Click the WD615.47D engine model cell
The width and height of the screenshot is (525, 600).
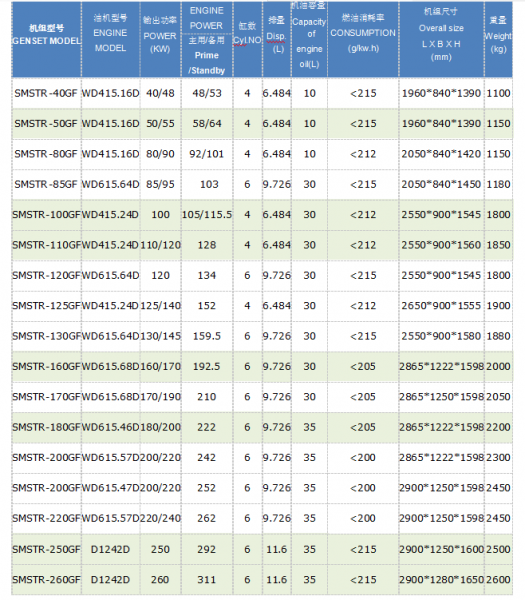coord(111,488)
